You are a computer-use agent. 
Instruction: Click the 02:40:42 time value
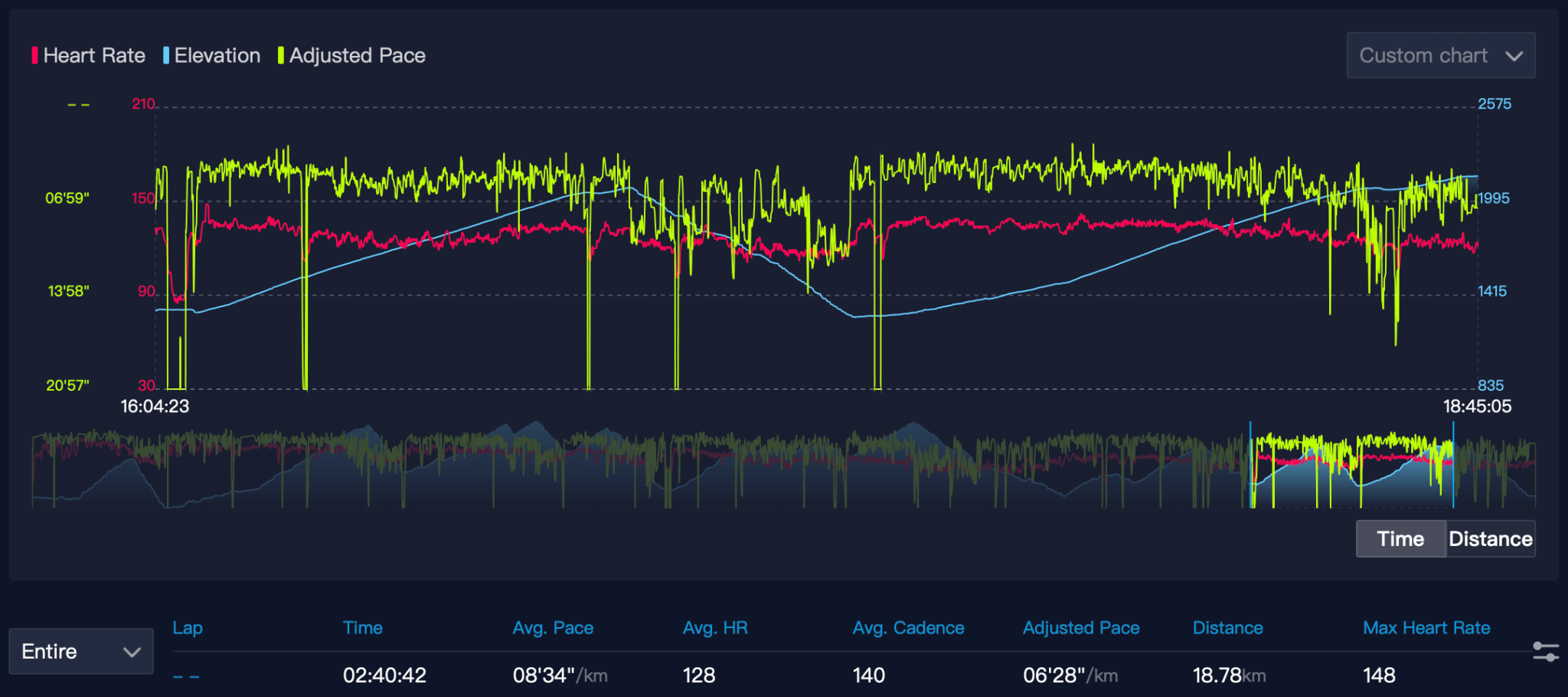[x=384, y=676]
